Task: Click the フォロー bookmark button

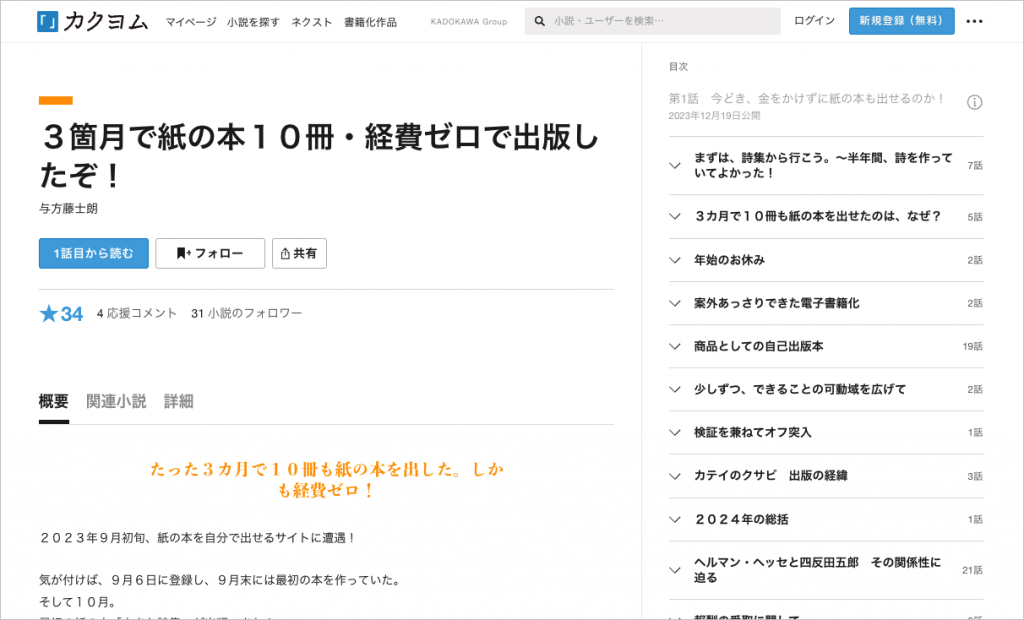Action: [210, 253]
